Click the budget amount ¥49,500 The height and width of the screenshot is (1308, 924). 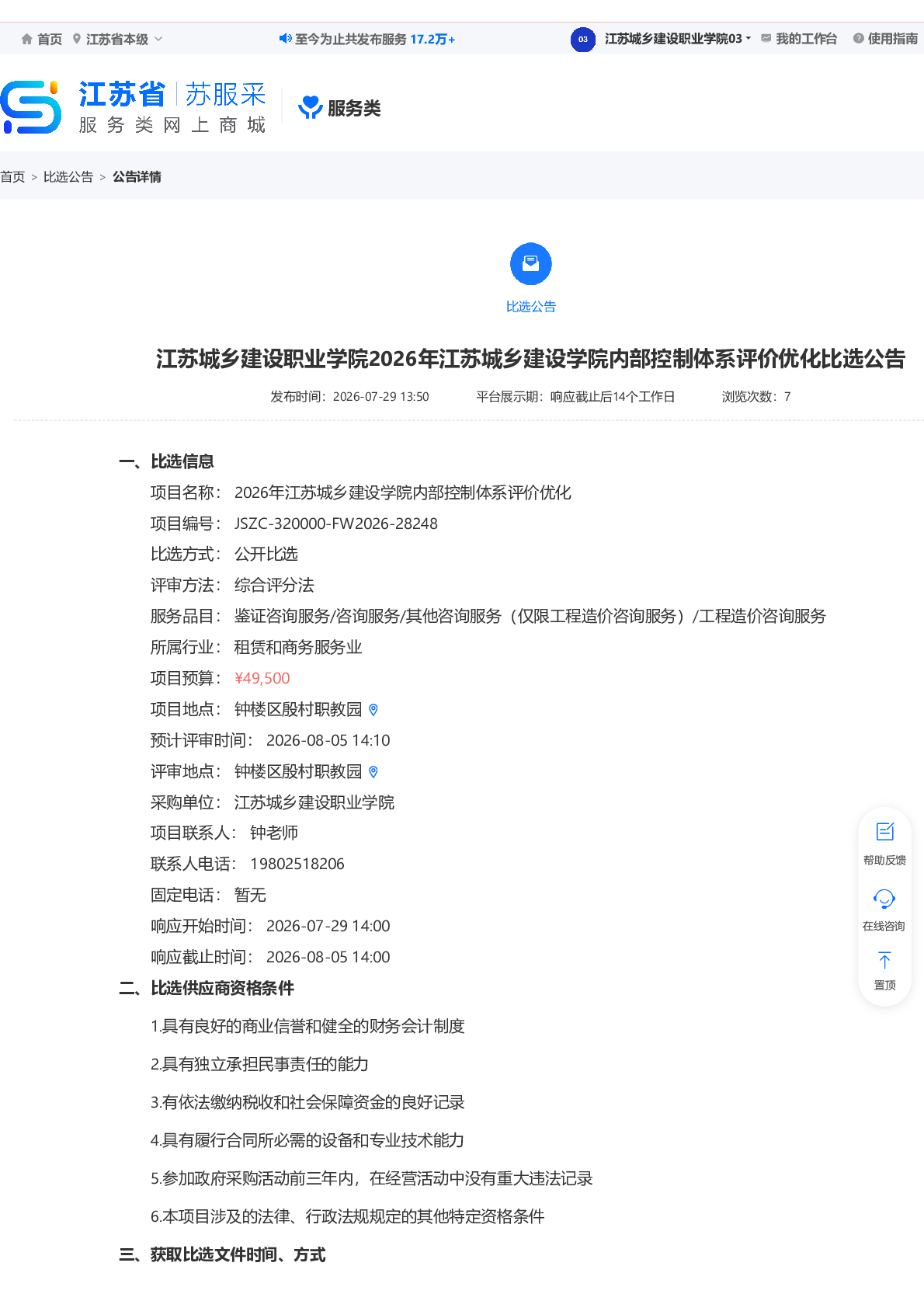[x=262, y=678]
